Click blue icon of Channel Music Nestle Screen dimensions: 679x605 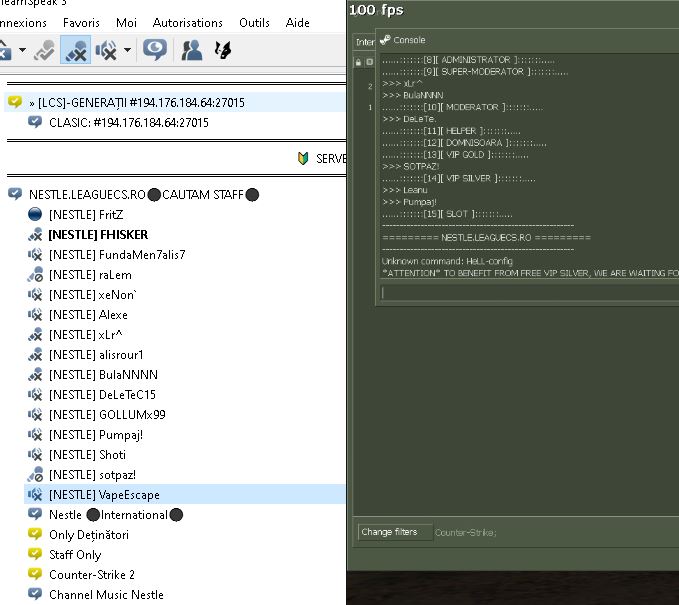point(35,594)
